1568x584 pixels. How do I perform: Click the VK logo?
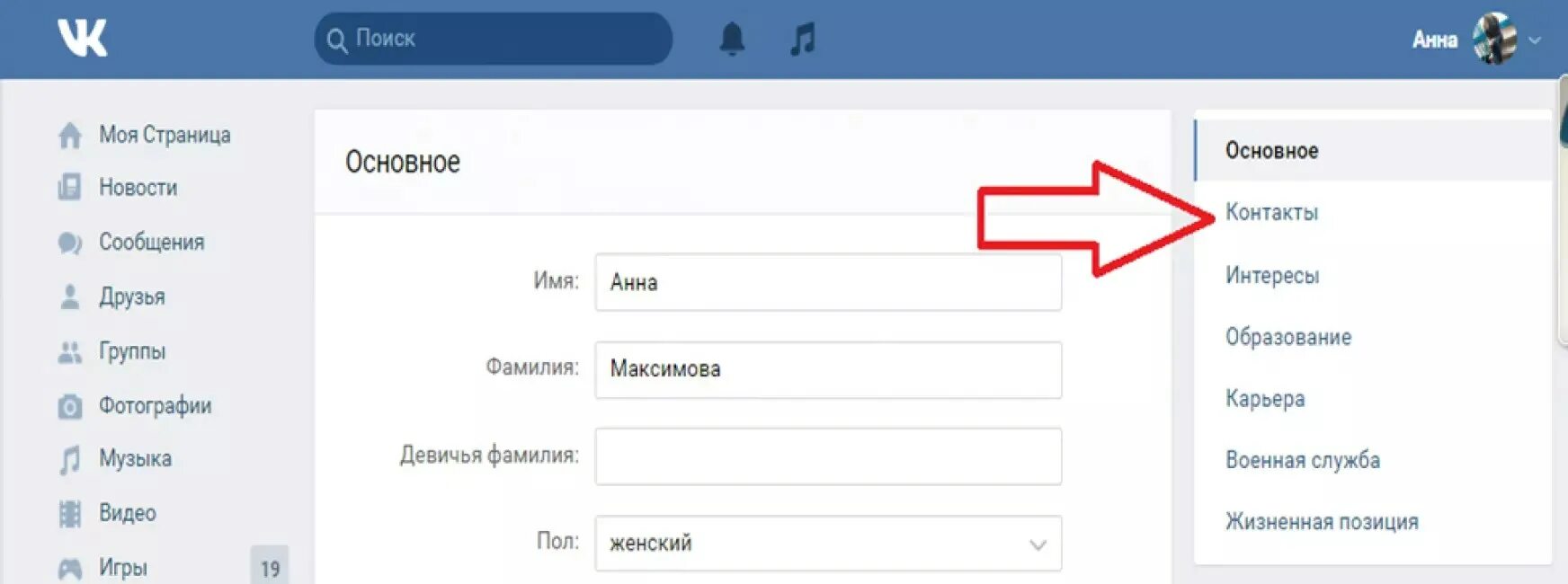[82, 39]
